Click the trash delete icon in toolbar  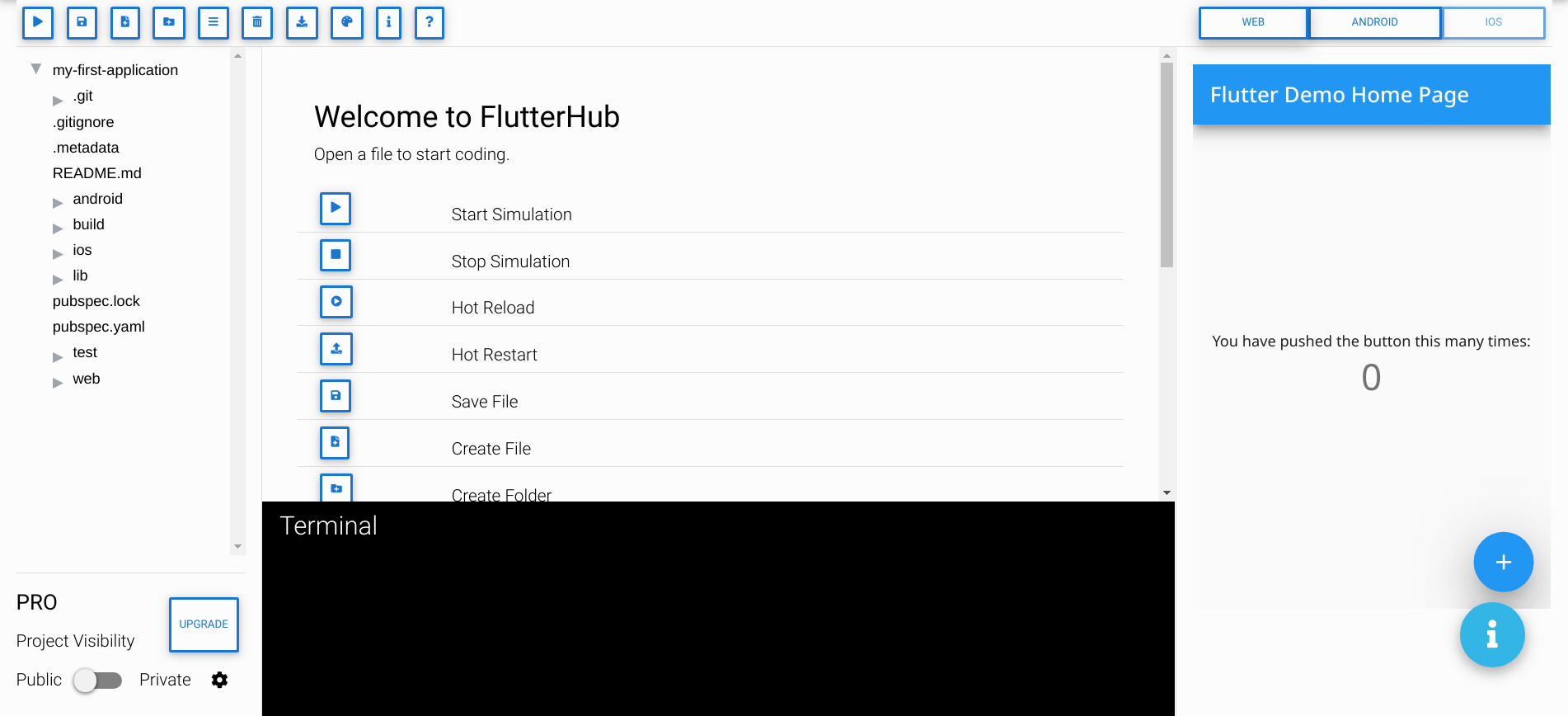pyautogui.click(x=257, y=22)
